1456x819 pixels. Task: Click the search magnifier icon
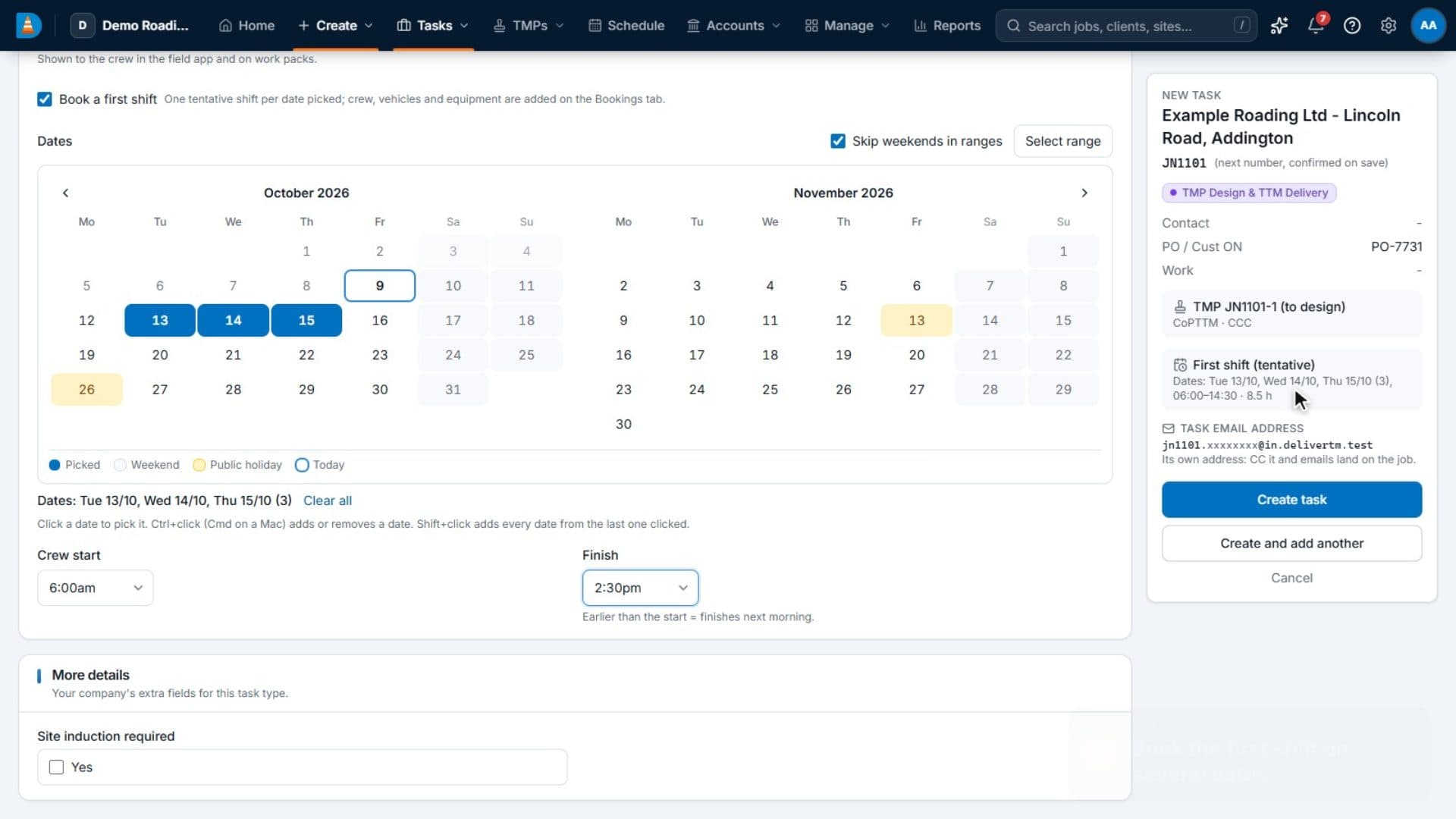[x=1013, y=26]
